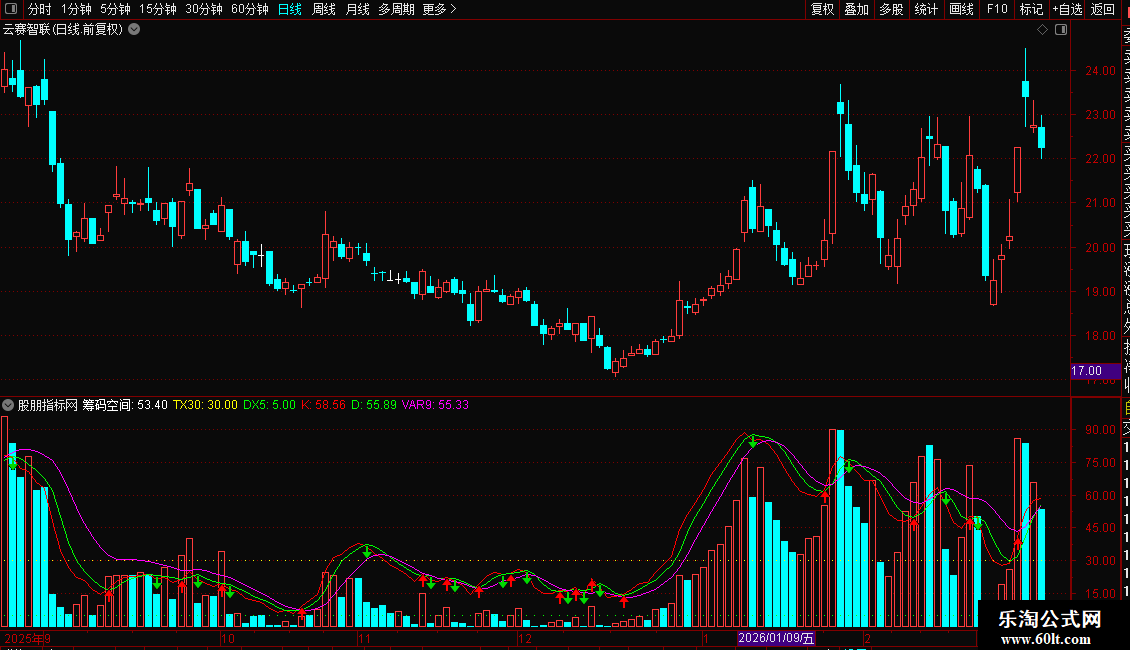Click the 19.00 price axis label
This screenshot has width=1130, height=650.
point(1100,292)
